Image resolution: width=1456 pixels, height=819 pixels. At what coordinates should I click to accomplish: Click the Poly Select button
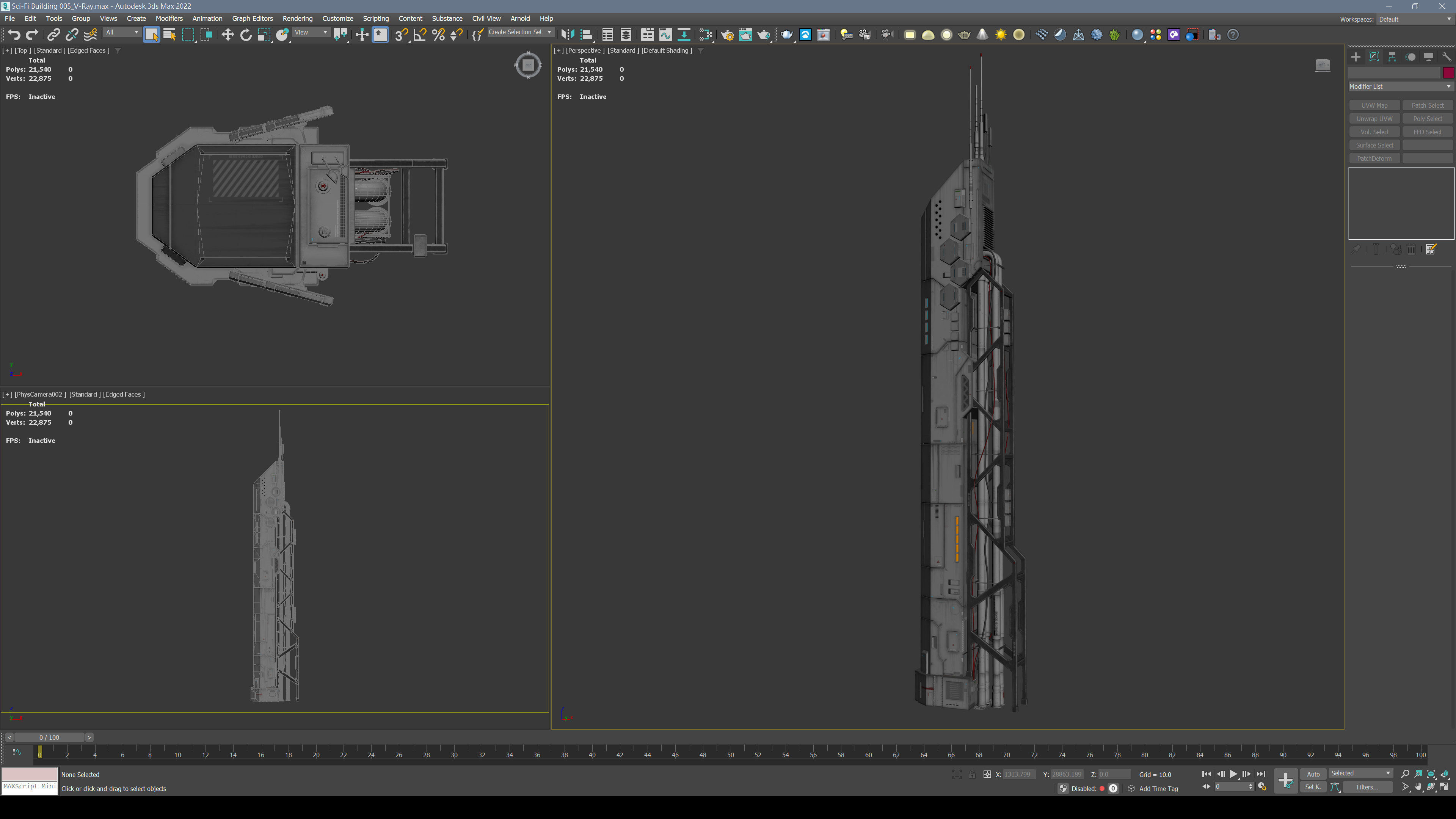pos(1427,119)
